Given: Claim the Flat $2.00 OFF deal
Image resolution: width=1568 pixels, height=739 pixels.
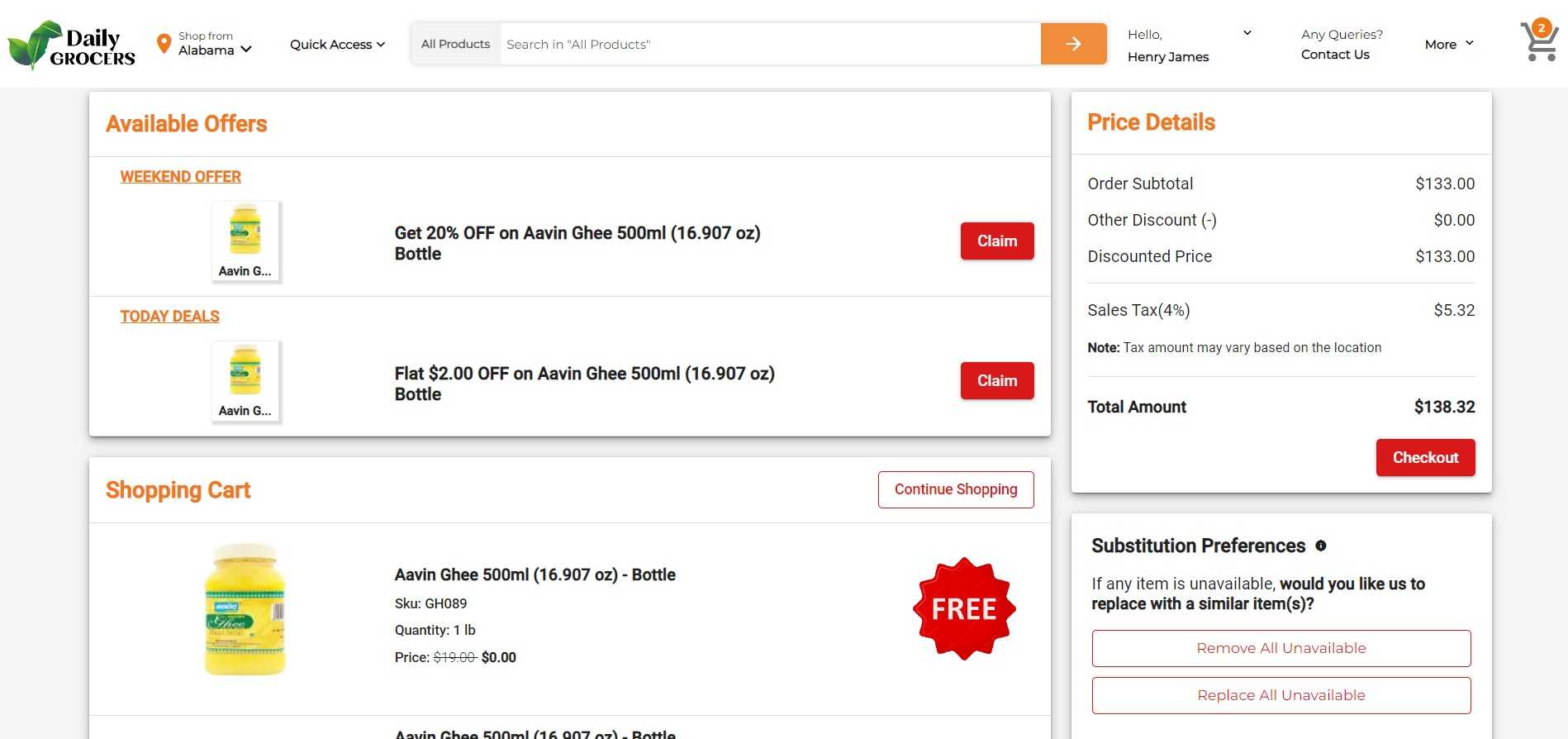Looking at the screenshot, I should [996, 381].
